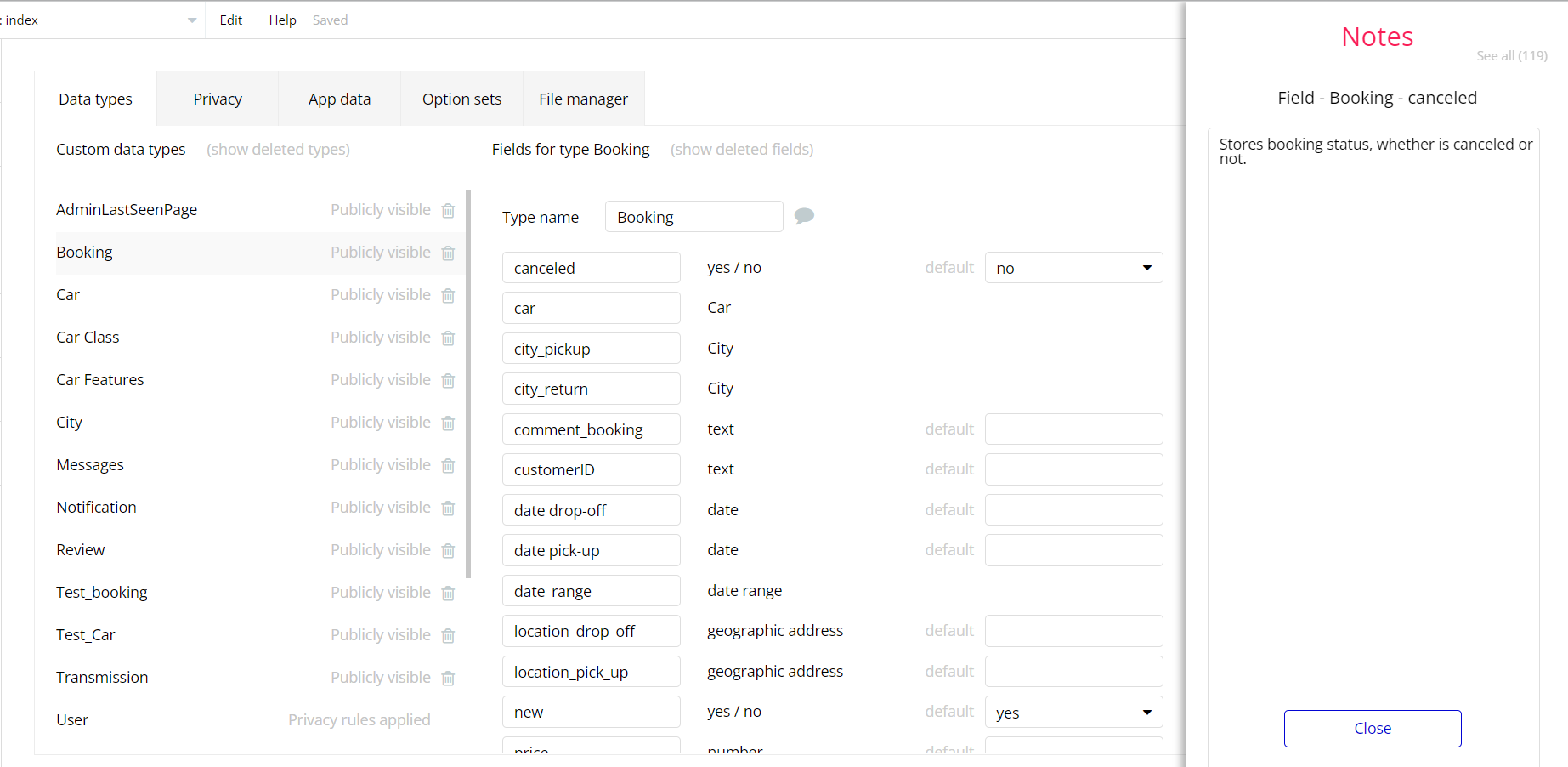Click the See all (119) notes link
Screen dimensions: 1568x767
(1511, 56)
